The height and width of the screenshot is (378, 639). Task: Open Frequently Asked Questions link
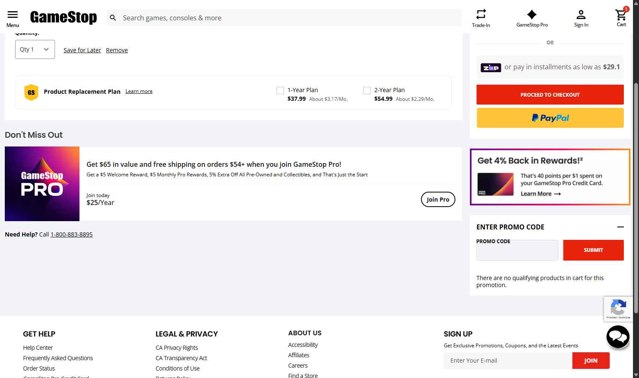[x=58, y=358]
